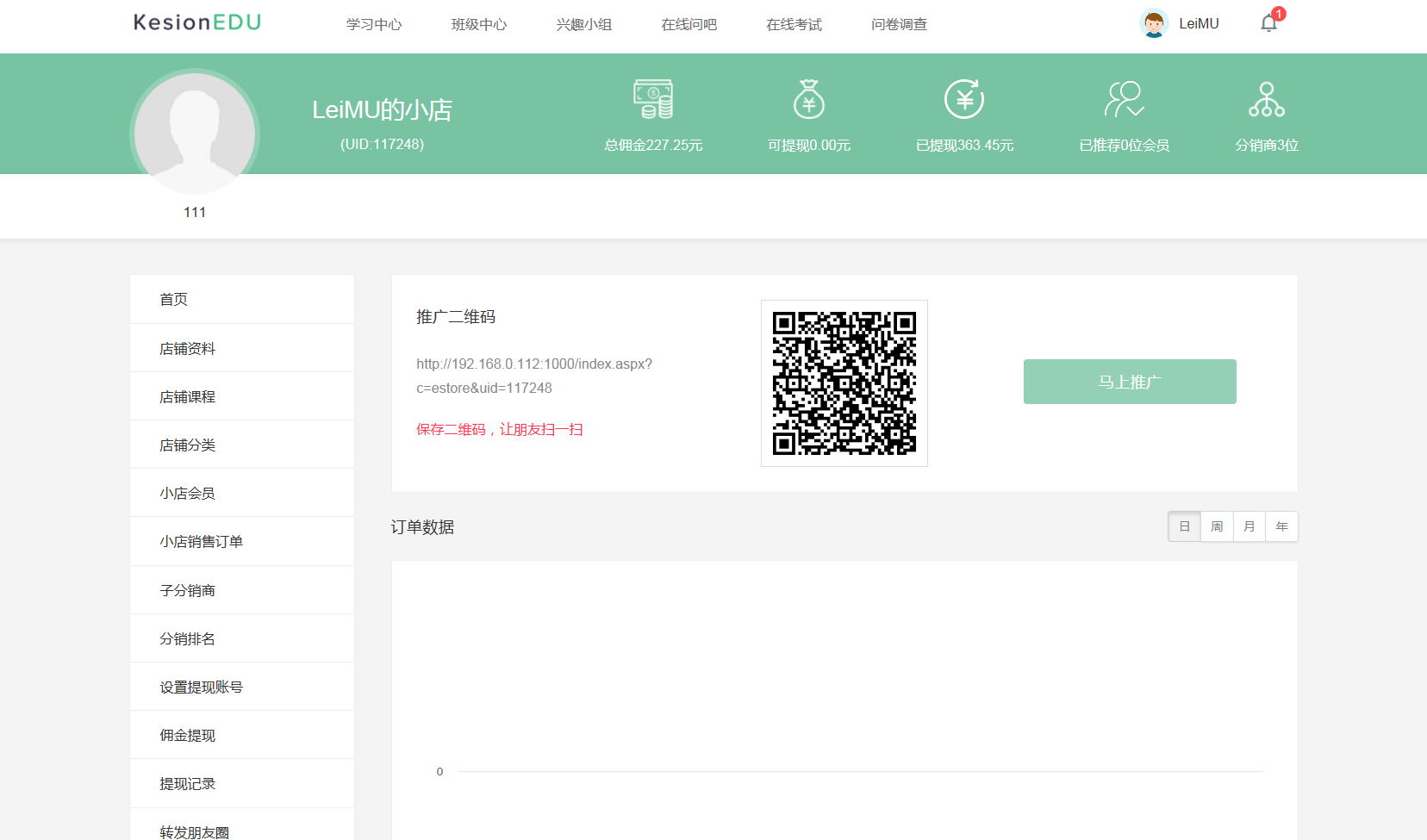Screen dimensions: 1427x840
Task: Click the distributors network icon
Action: (1267, 99)
